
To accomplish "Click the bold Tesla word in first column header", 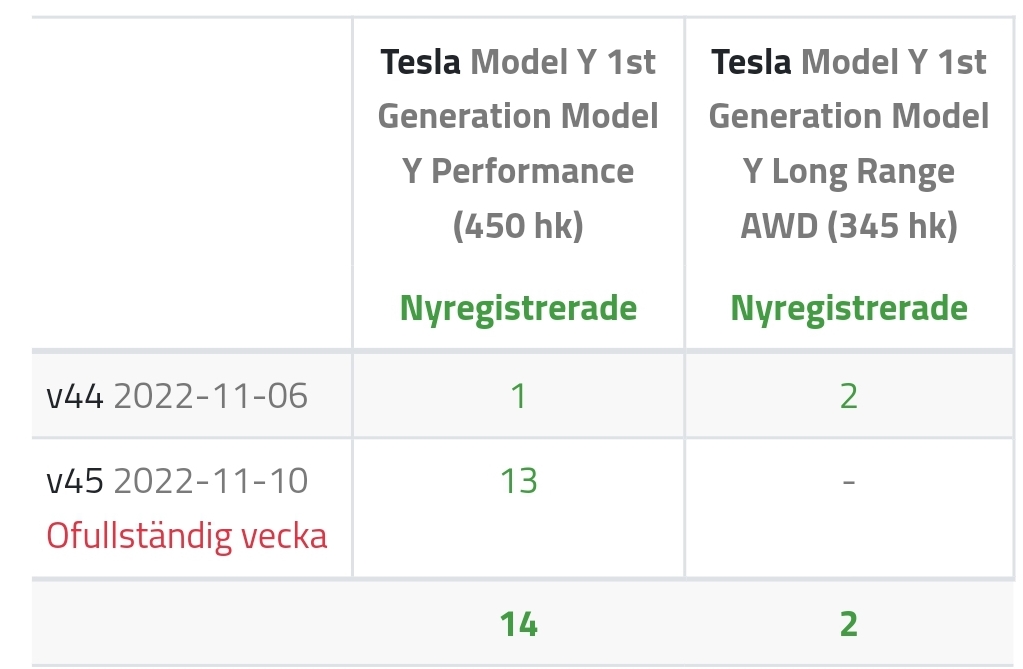I will click(x=421, y=63).
